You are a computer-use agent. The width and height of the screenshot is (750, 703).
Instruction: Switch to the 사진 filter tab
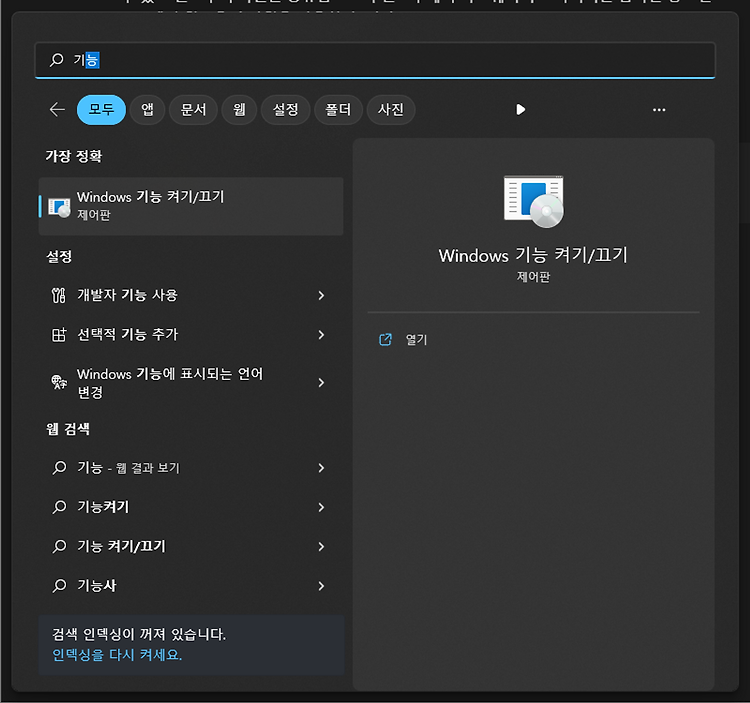pos(391,110)
